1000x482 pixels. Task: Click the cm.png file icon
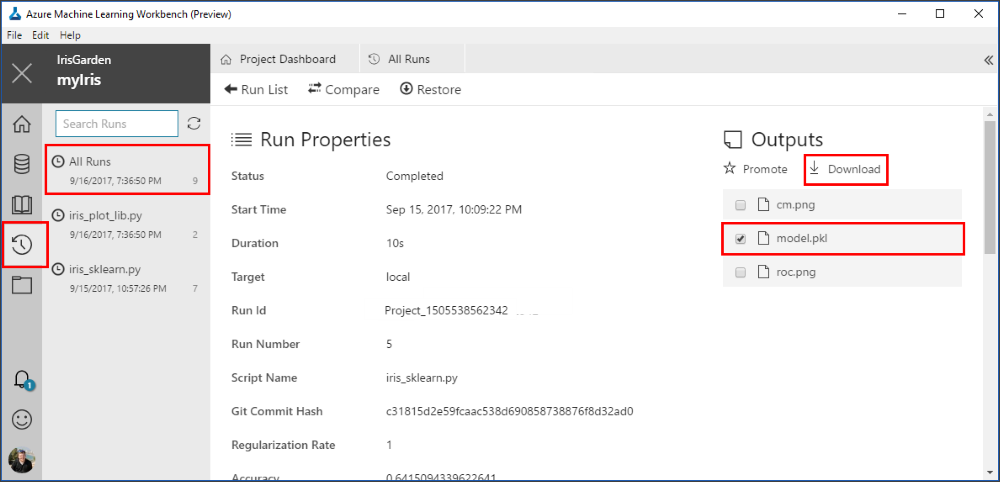pos(763,205)
